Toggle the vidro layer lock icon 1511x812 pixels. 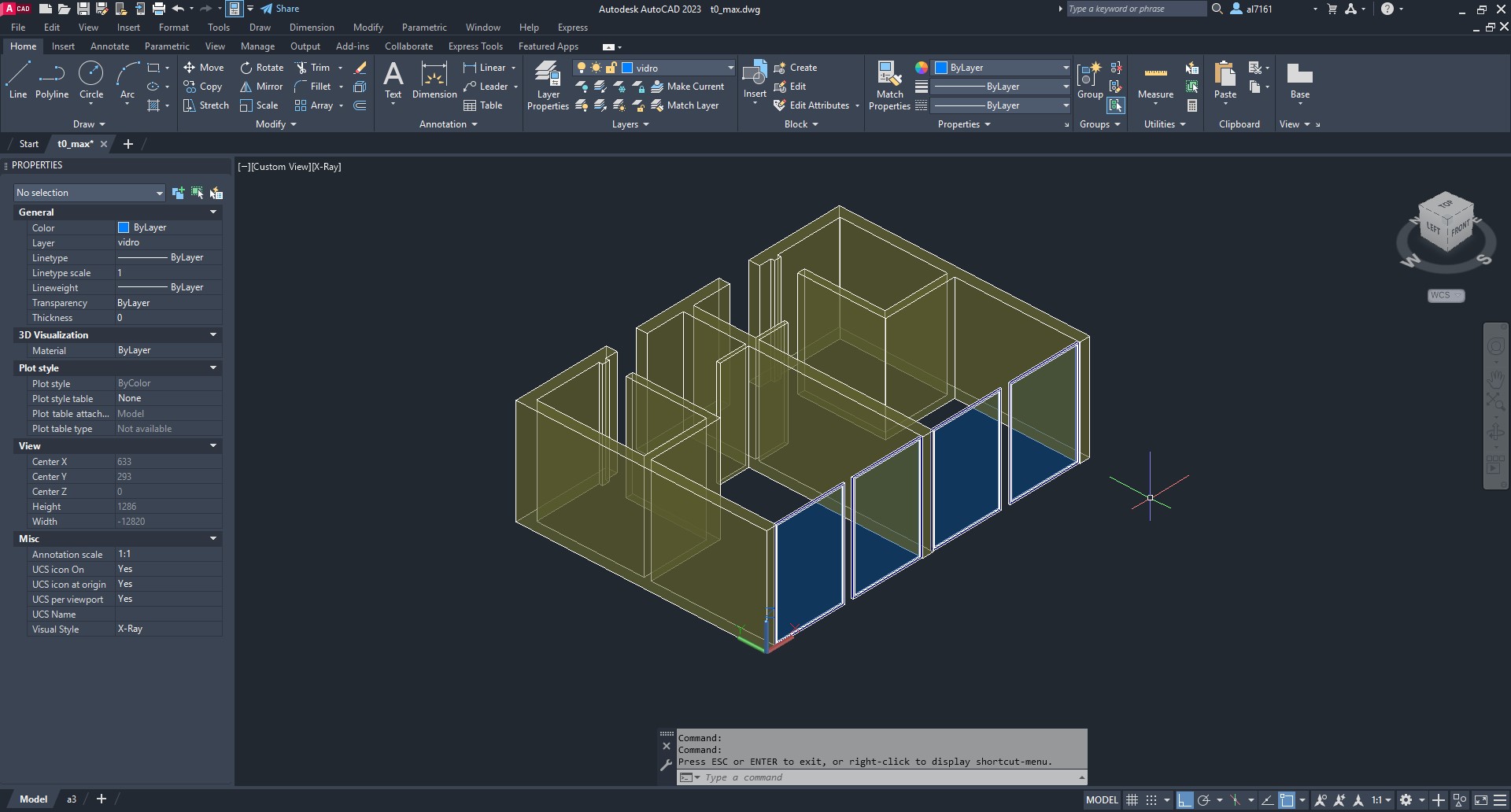tap(611, 68)
